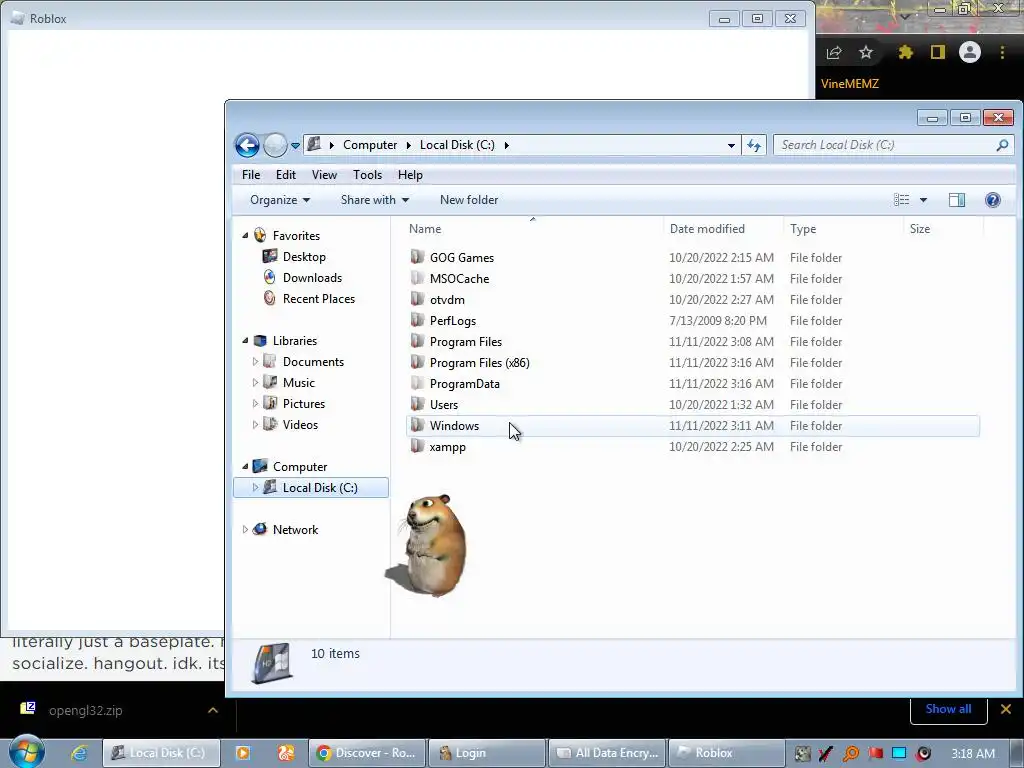The height and width of the screenshot is (768, 1024).
Task: Collapse the Libraries tree group
Action: click(x=246, y=341)
